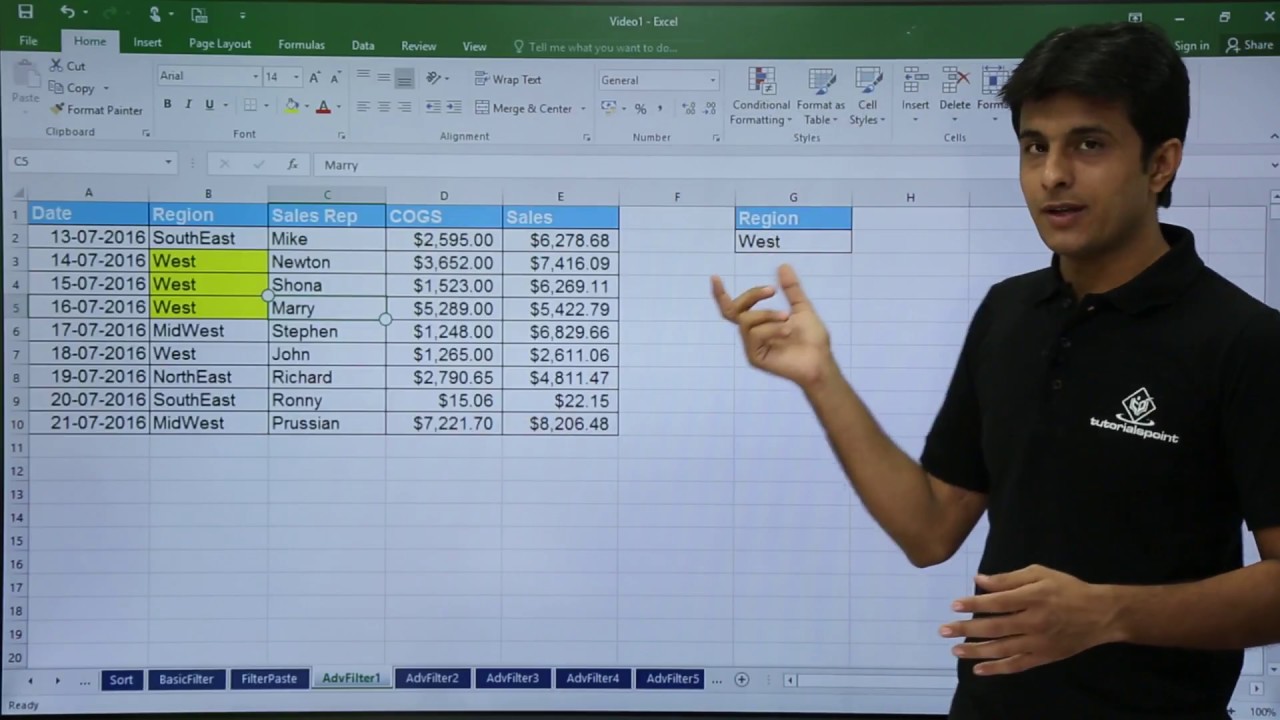1280x720 pixels.
Task: Click the Sign in link
Action: [1191, 45]
